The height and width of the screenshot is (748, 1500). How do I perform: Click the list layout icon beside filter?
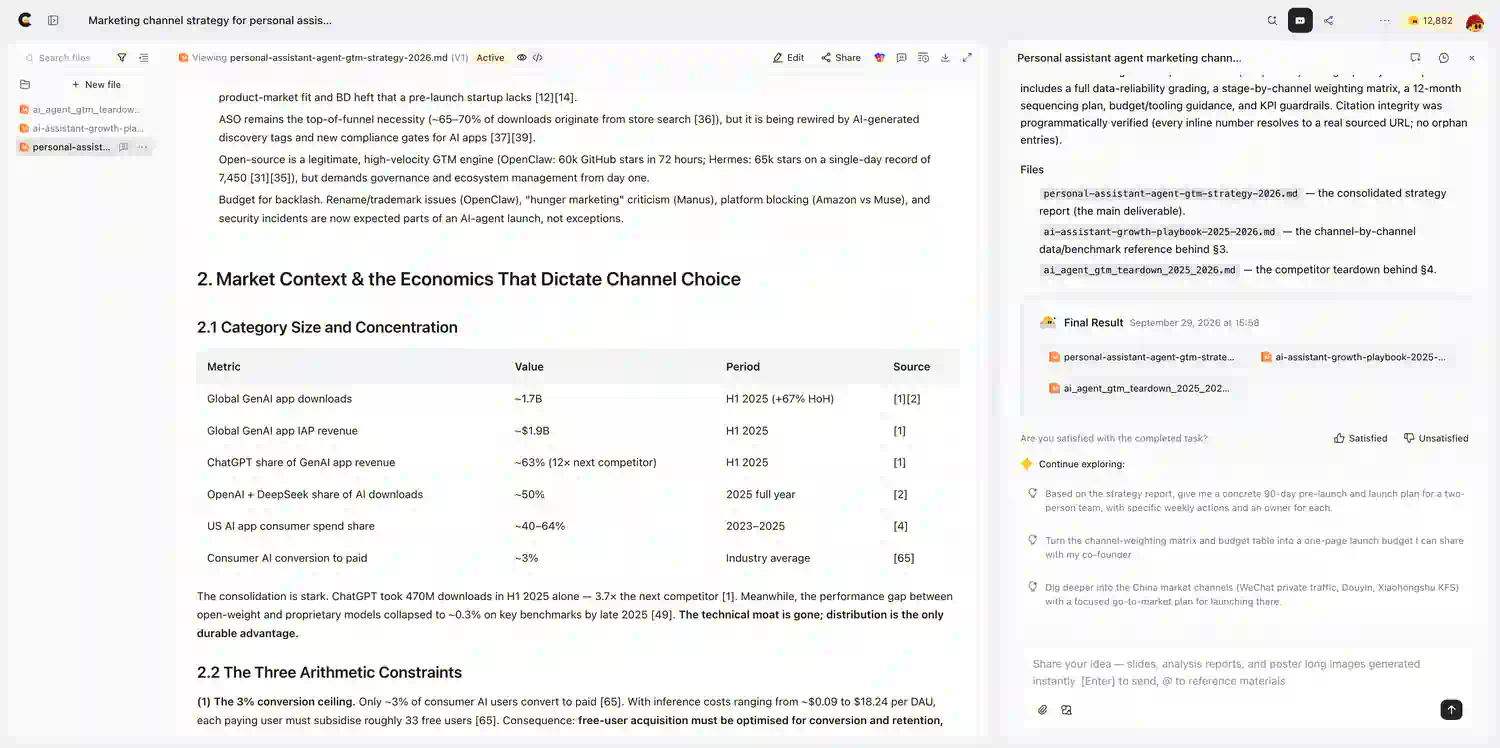pyautogui.click(x=144, y=58)
